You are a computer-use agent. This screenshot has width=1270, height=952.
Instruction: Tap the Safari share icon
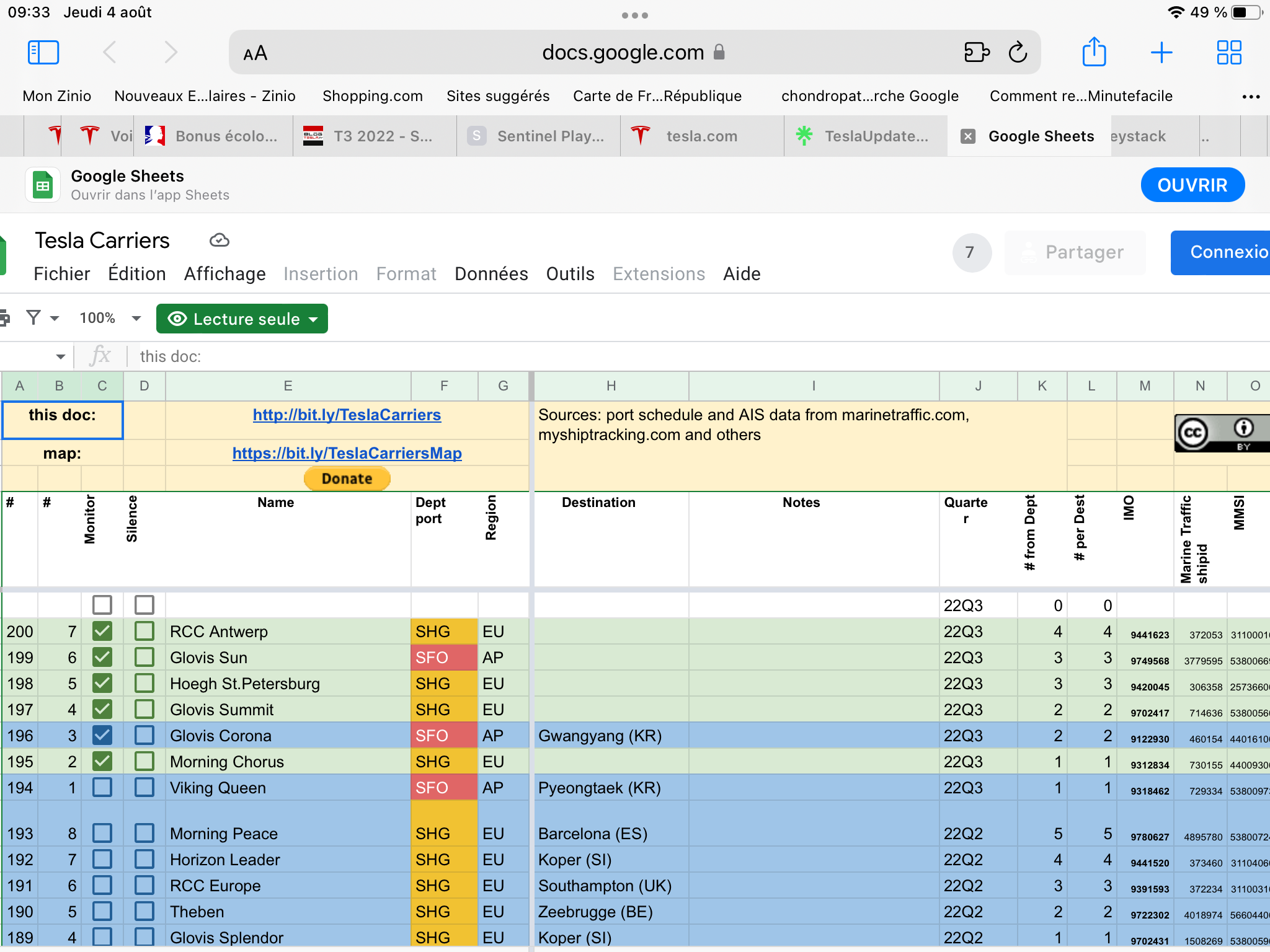(x=1094, y=52)
